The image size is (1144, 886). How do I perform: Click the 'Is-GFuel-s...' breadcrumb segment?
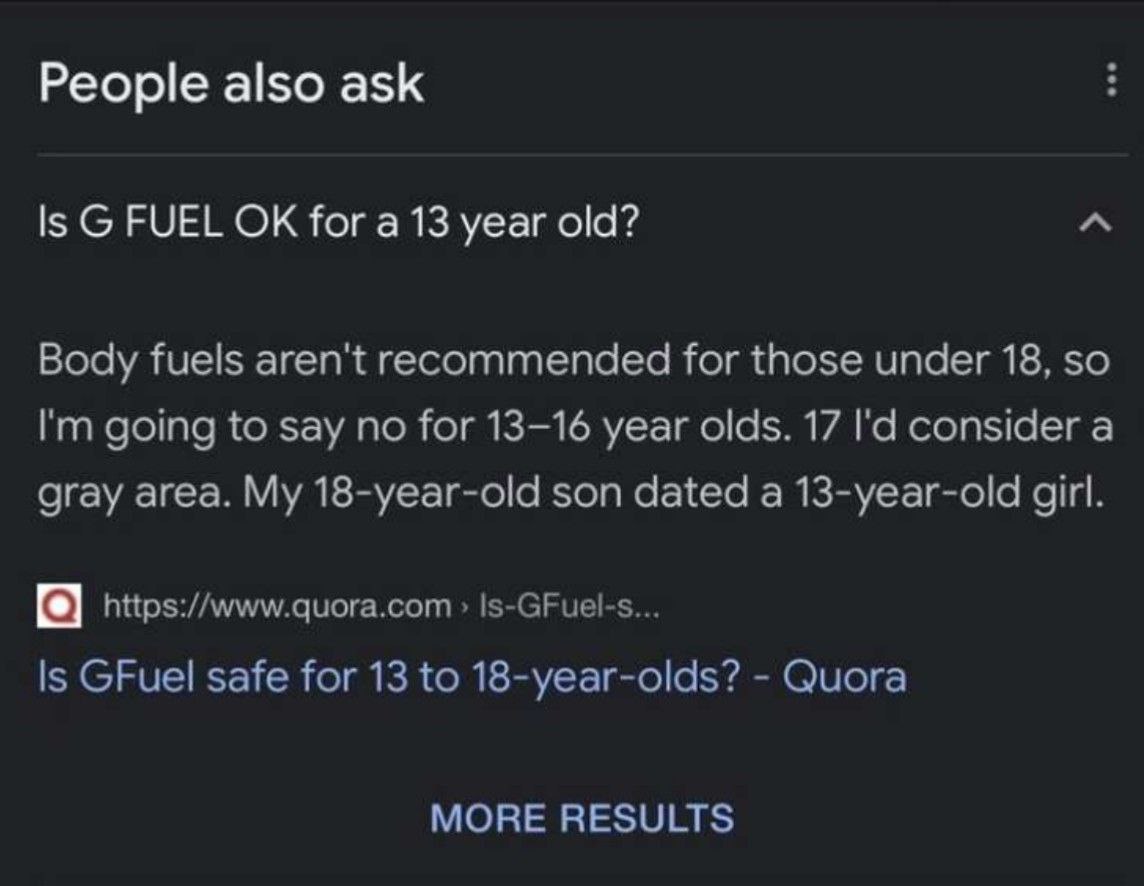click(572, 606)
